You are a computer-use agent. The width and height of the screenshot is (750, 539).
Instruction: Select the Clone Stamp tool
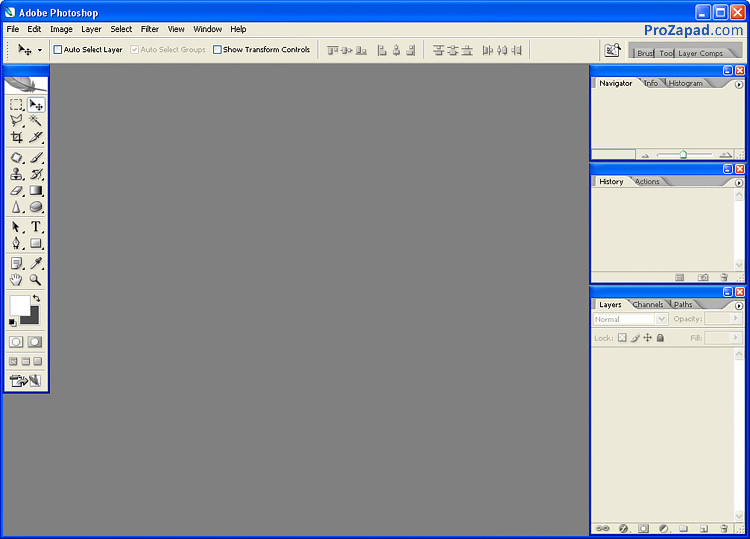[x=16, y=174]
